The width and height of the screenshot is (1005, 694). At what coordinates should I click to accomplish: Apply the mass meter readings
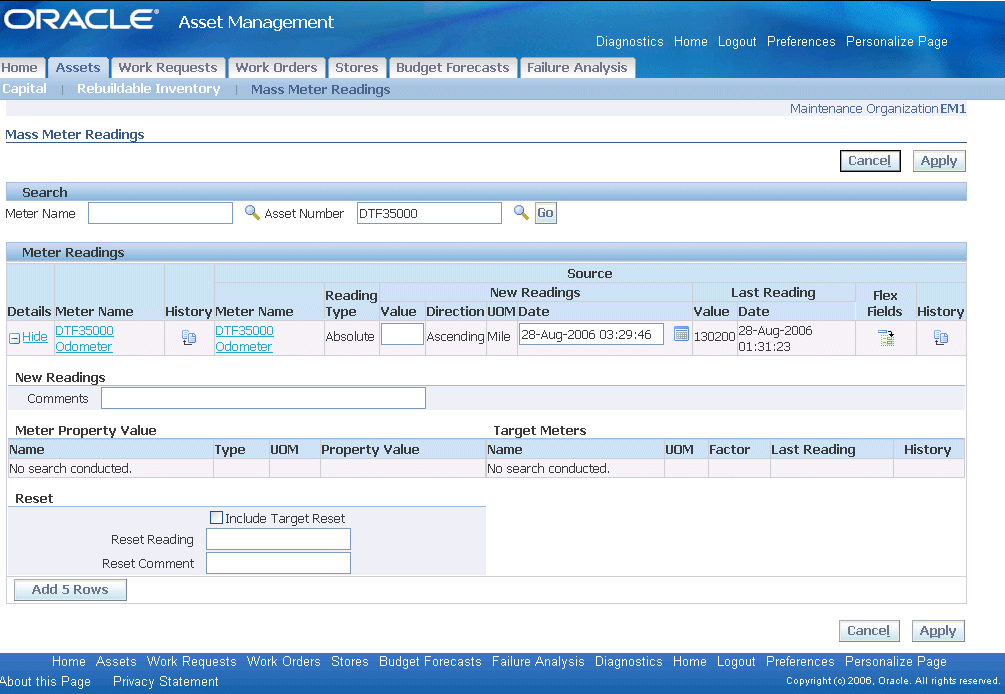pos(938,160)
